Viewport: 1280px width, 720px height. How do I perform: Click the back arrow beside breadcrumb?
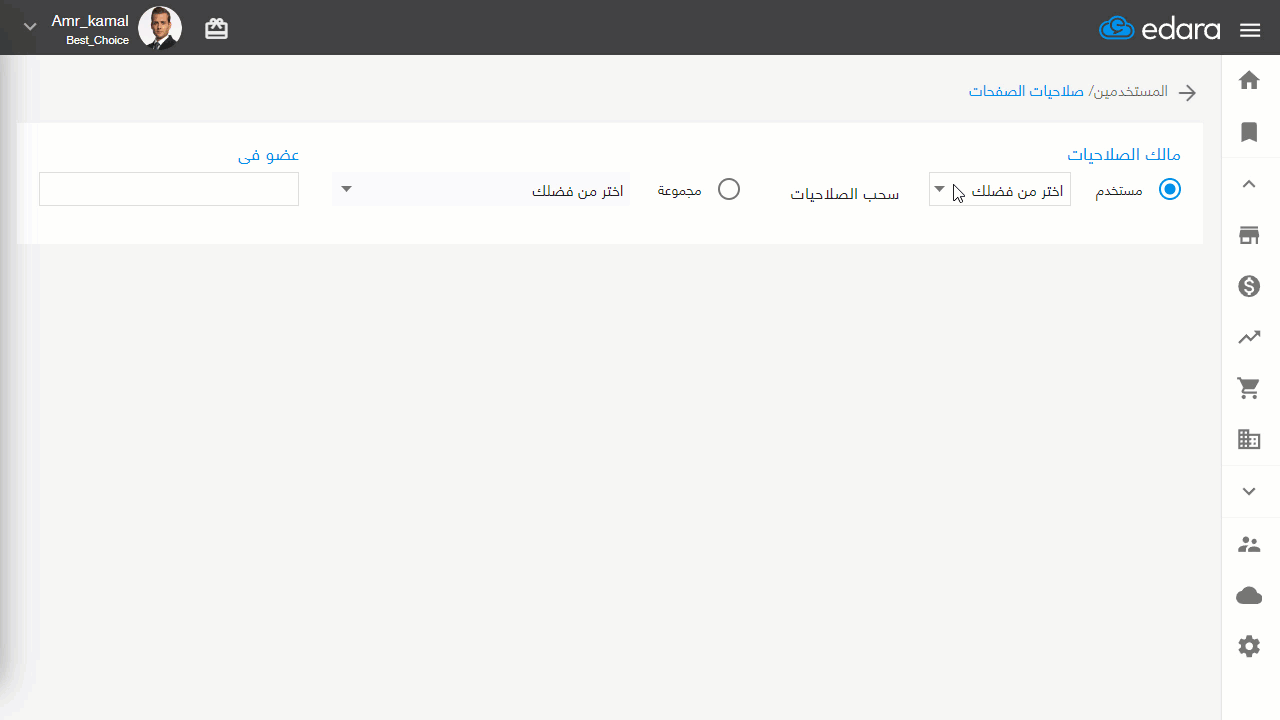(1187, 93)
